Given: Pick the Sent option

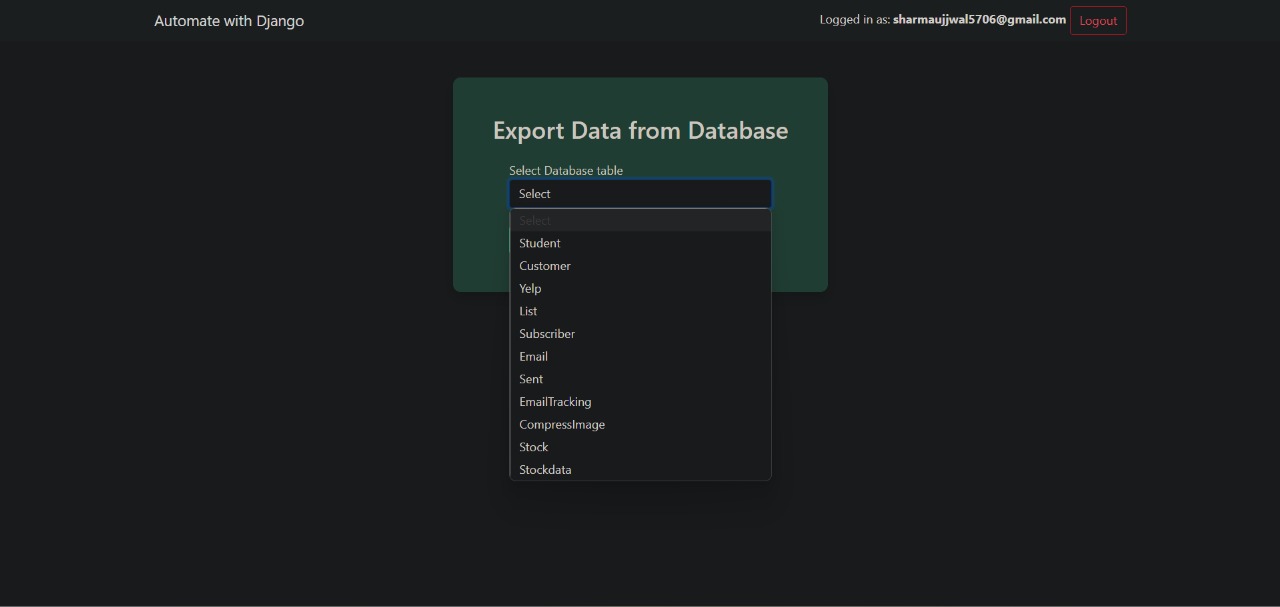Looking at the screenshot, I should [640, 379].
